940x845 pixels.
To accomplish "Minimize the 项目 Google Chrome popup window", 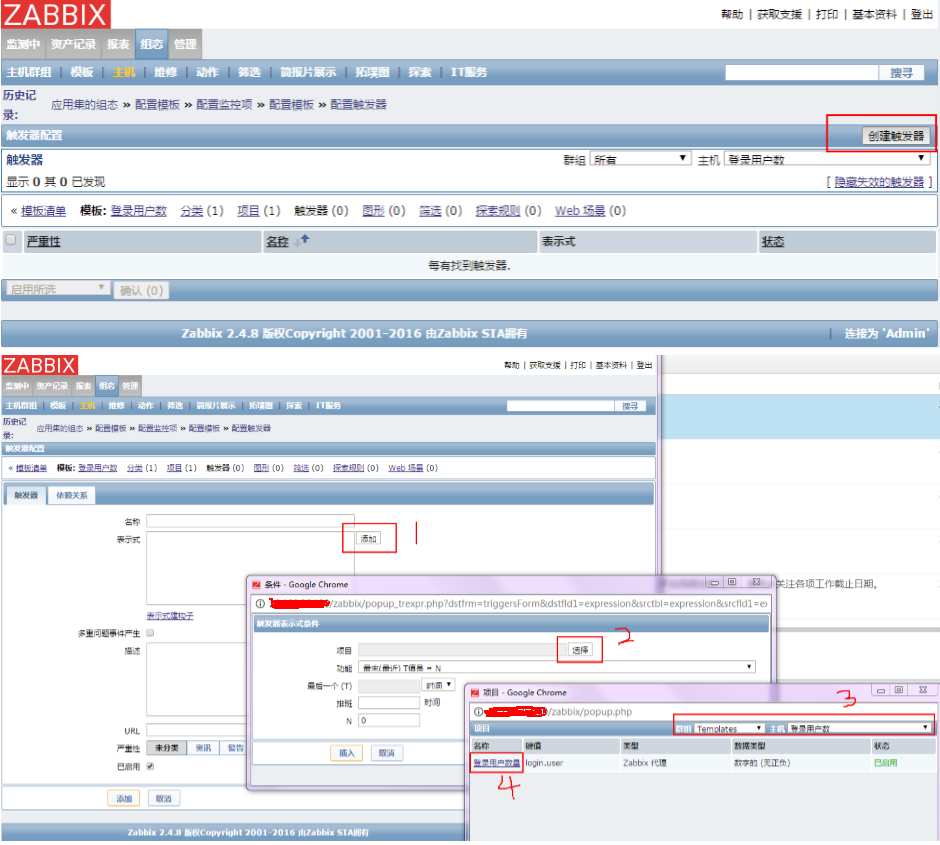I will (x=881, y=690).
